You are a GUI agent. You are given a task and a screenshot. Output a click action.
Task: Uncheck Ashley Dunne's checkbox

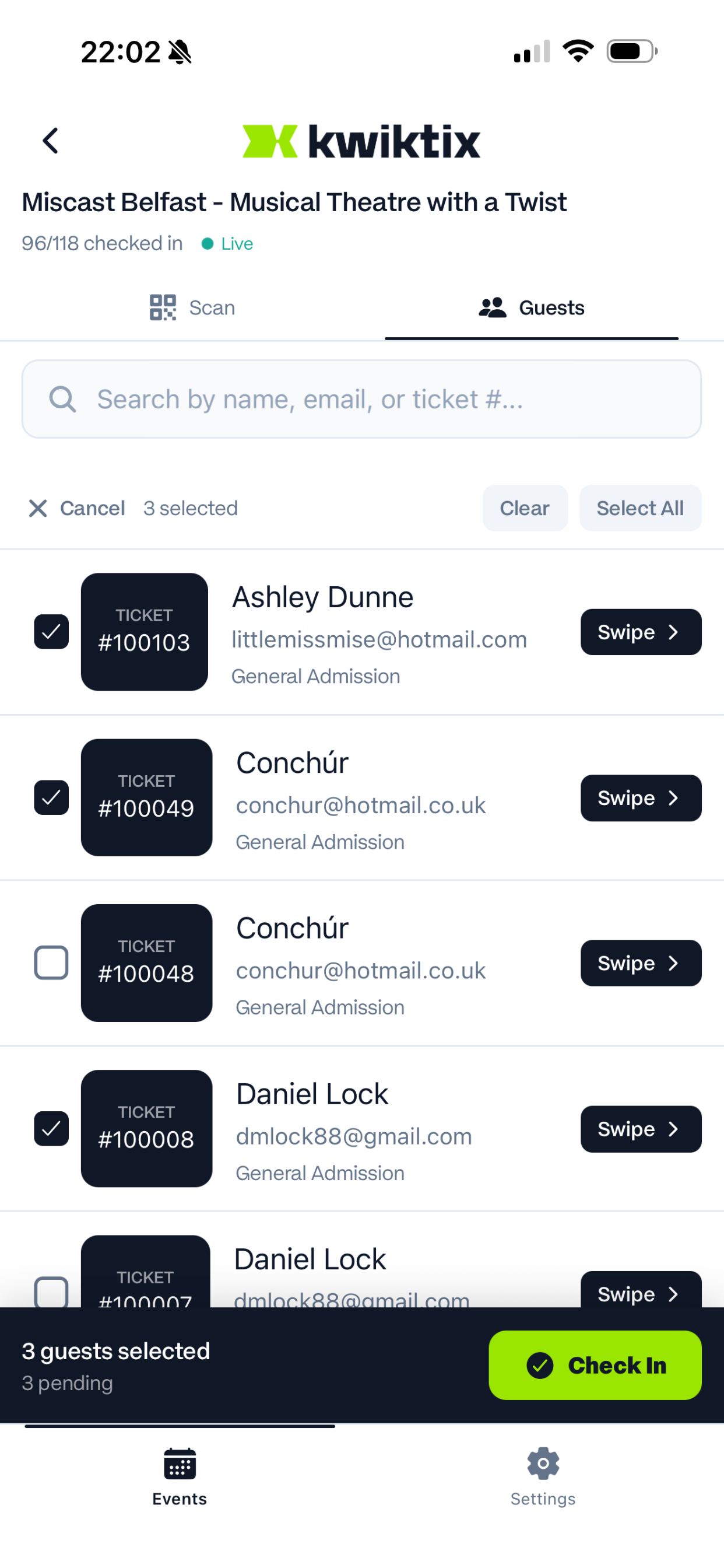51,632
